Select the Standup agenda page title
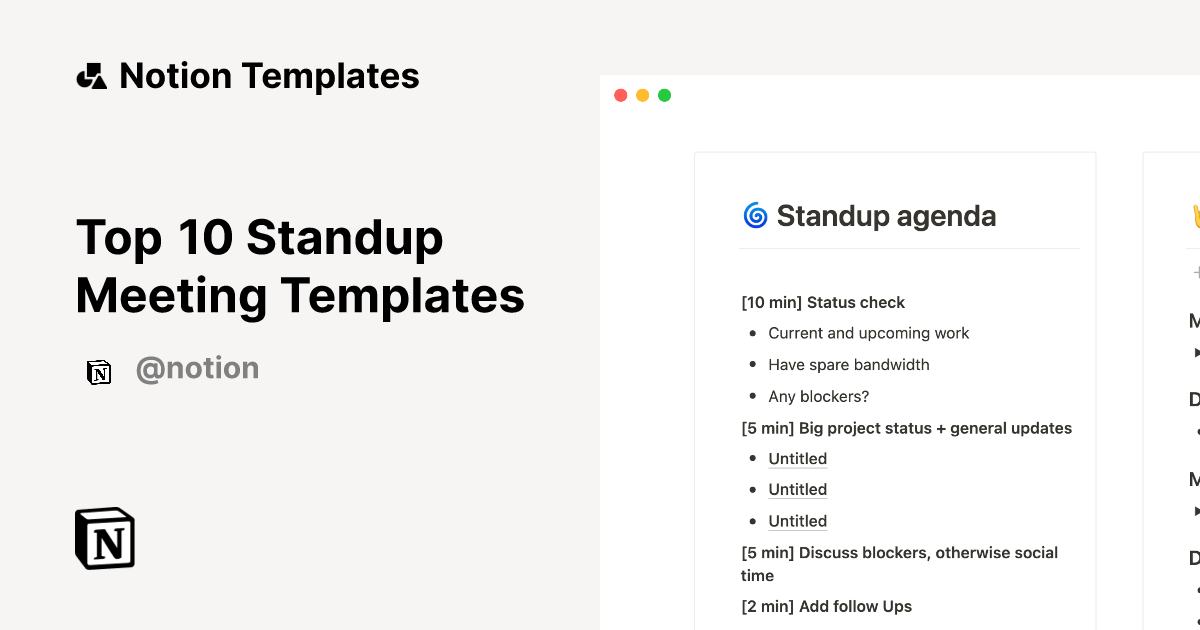The width and height of the screenshot is (1200, 630). point(888,215)
